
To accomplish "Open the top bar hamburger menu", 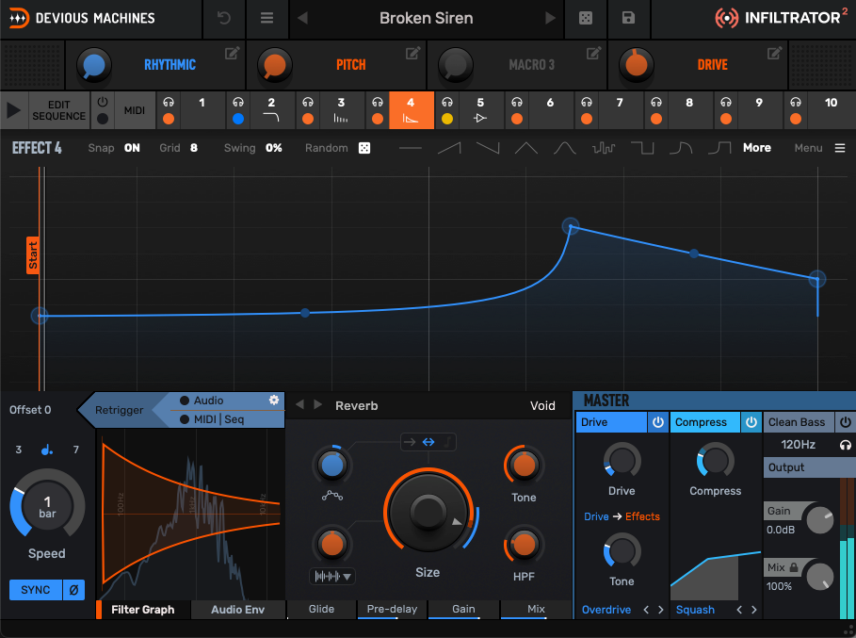I will [267, 18].
